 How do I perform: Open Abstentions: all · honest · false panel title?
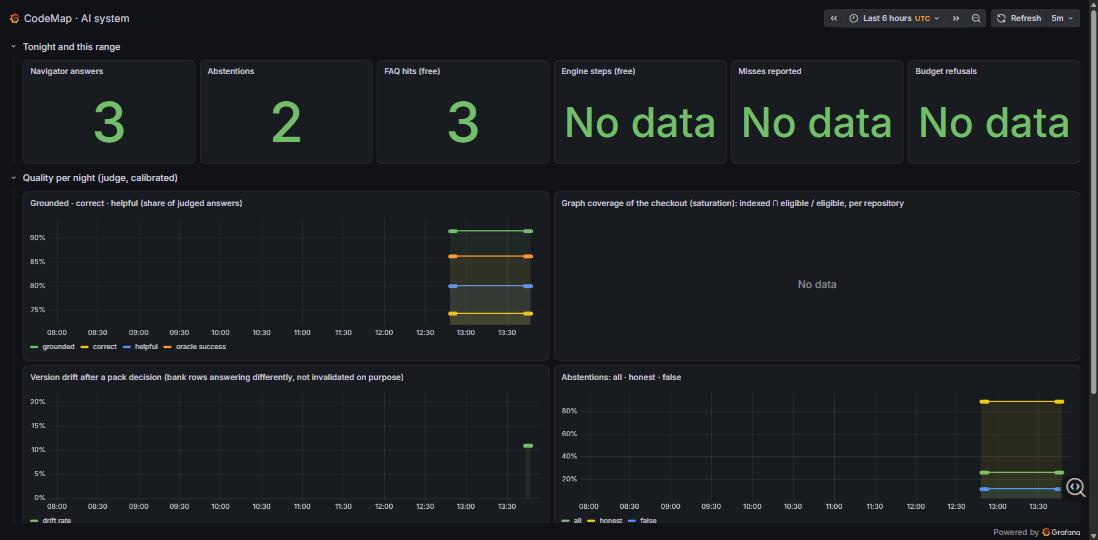[x=621, y=377]
